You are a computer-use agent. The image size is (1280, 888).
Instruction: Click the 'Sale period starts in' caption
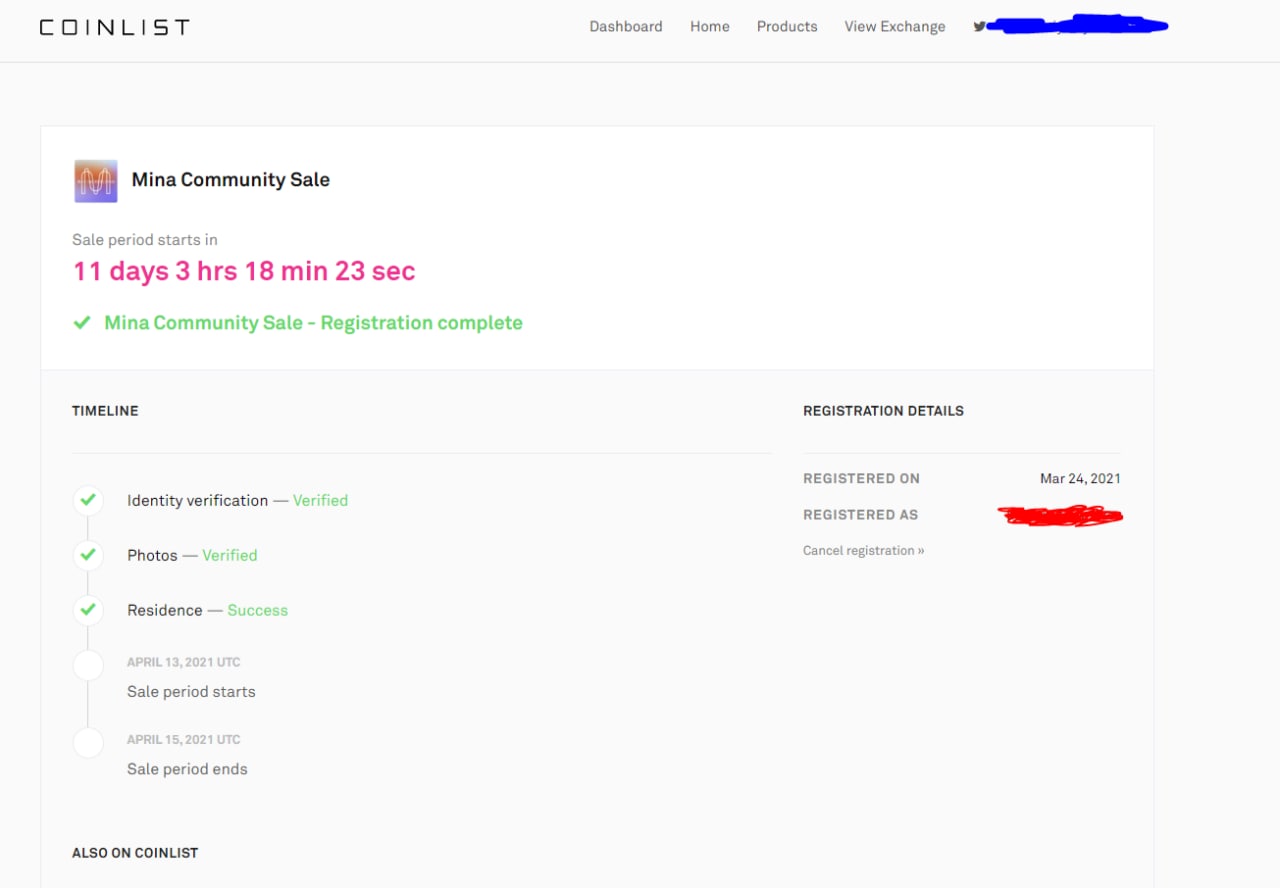pyautogui.click(x=145, y=240)
